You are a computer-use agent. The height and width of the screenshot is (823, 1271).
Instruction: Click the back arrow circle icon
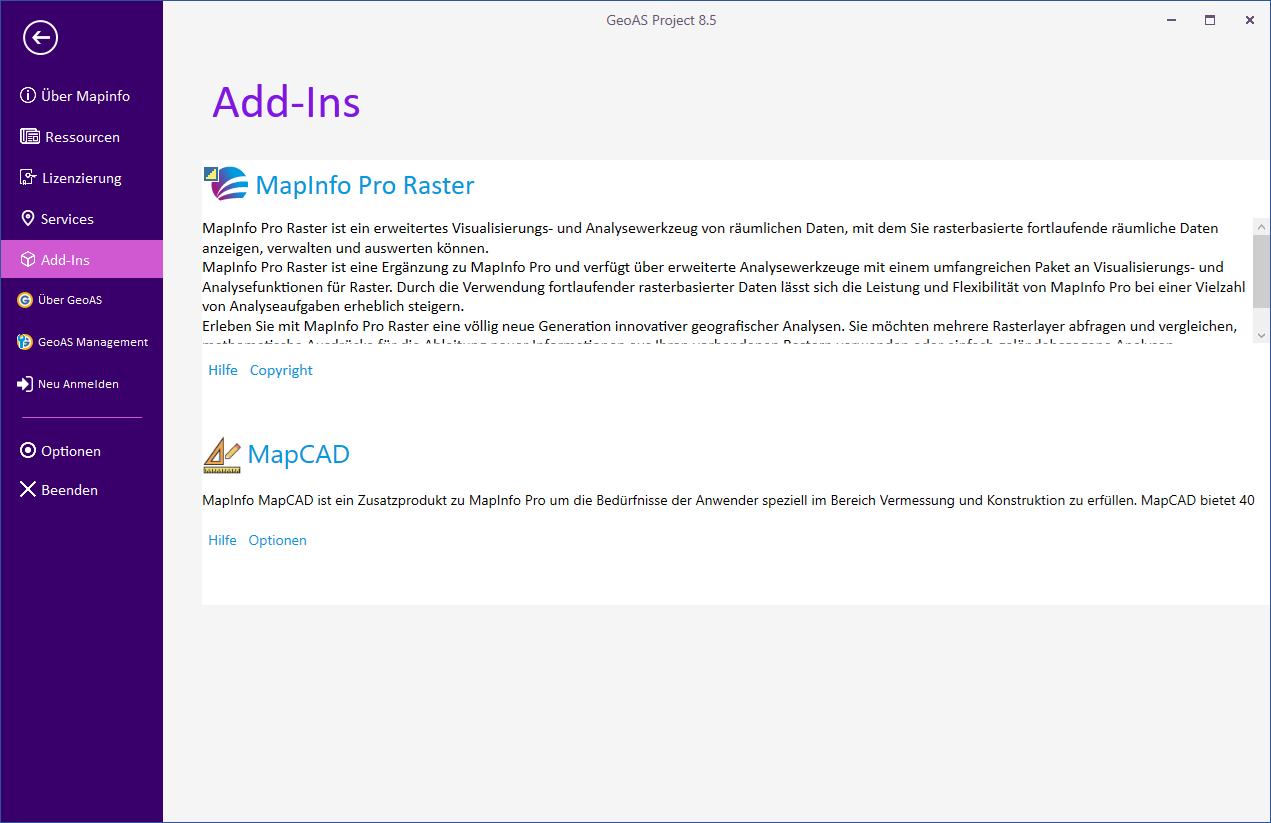(41, 38)
